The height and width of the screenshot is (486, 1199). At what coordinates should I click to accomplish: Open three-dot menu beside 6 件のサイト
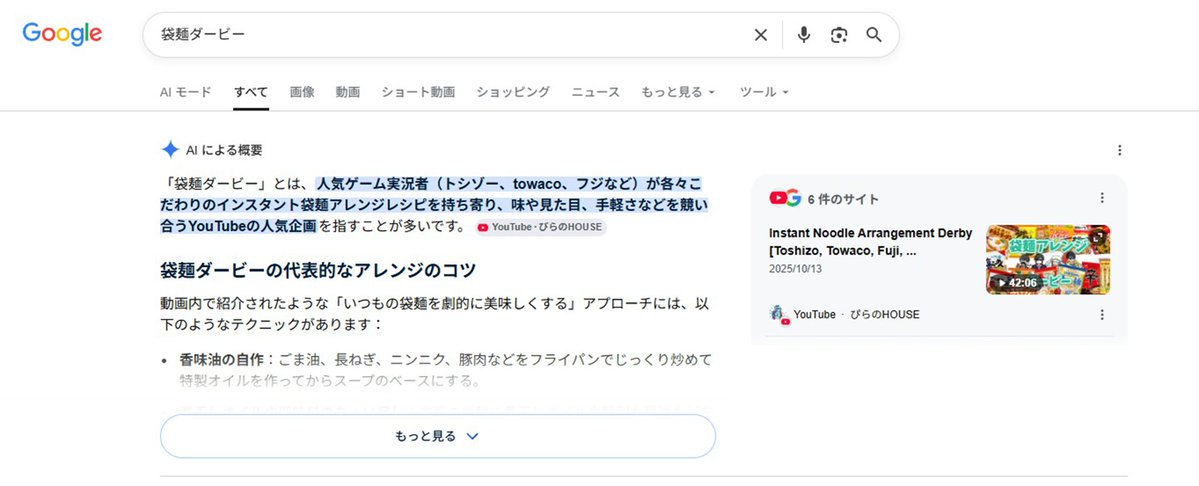1102,198
